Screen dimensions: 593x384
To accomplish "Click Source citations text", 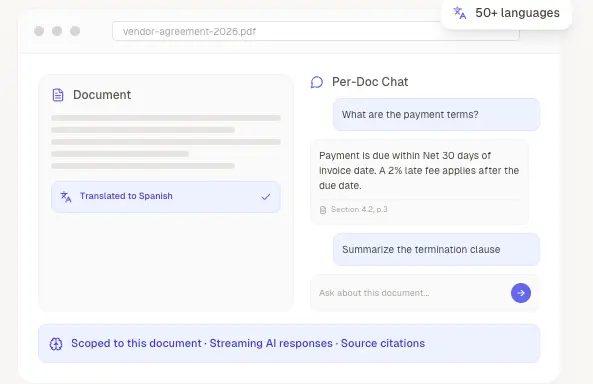I will (x=383, y=343).
